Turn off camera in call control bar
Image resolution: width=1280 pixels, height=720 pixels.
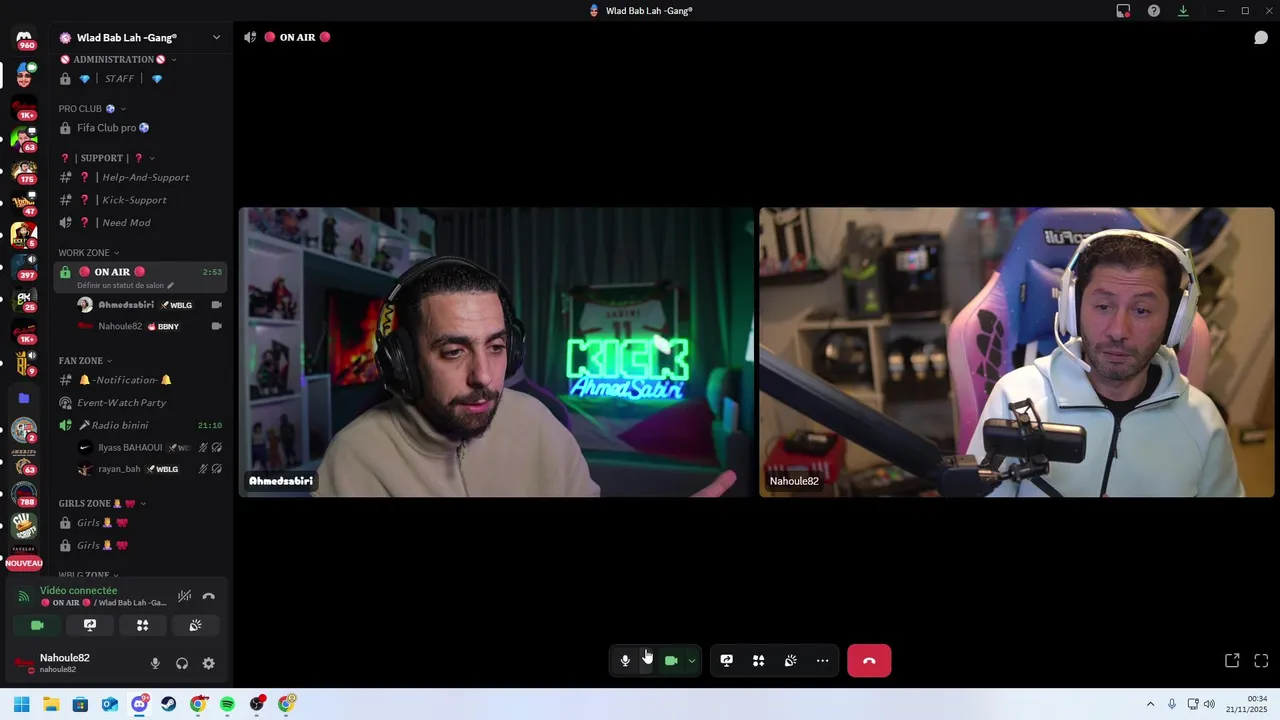coord(671,661)
